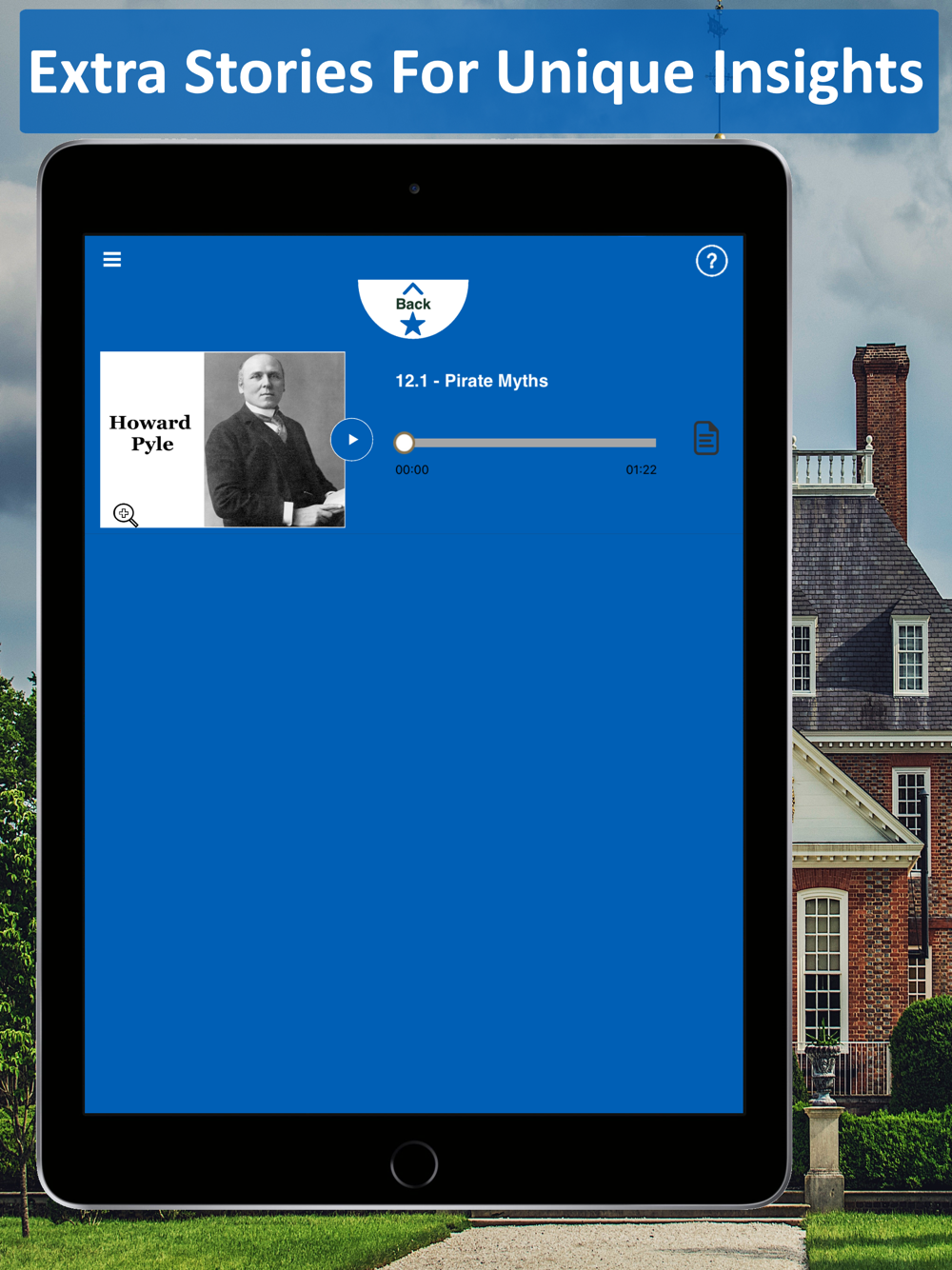The width and height of the screenshot is (952, 1270).
Task: Open the help question mark icon
Action: tap(711, 261)
